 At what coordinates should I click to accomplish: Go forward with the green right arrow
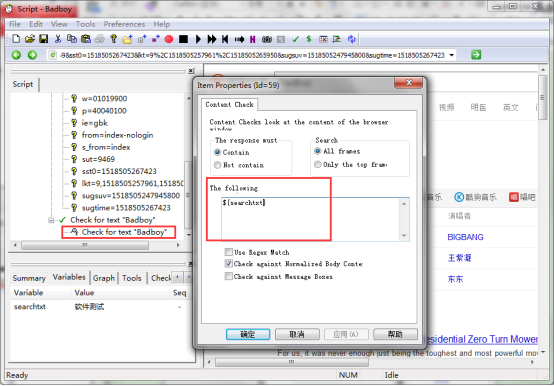32,55
